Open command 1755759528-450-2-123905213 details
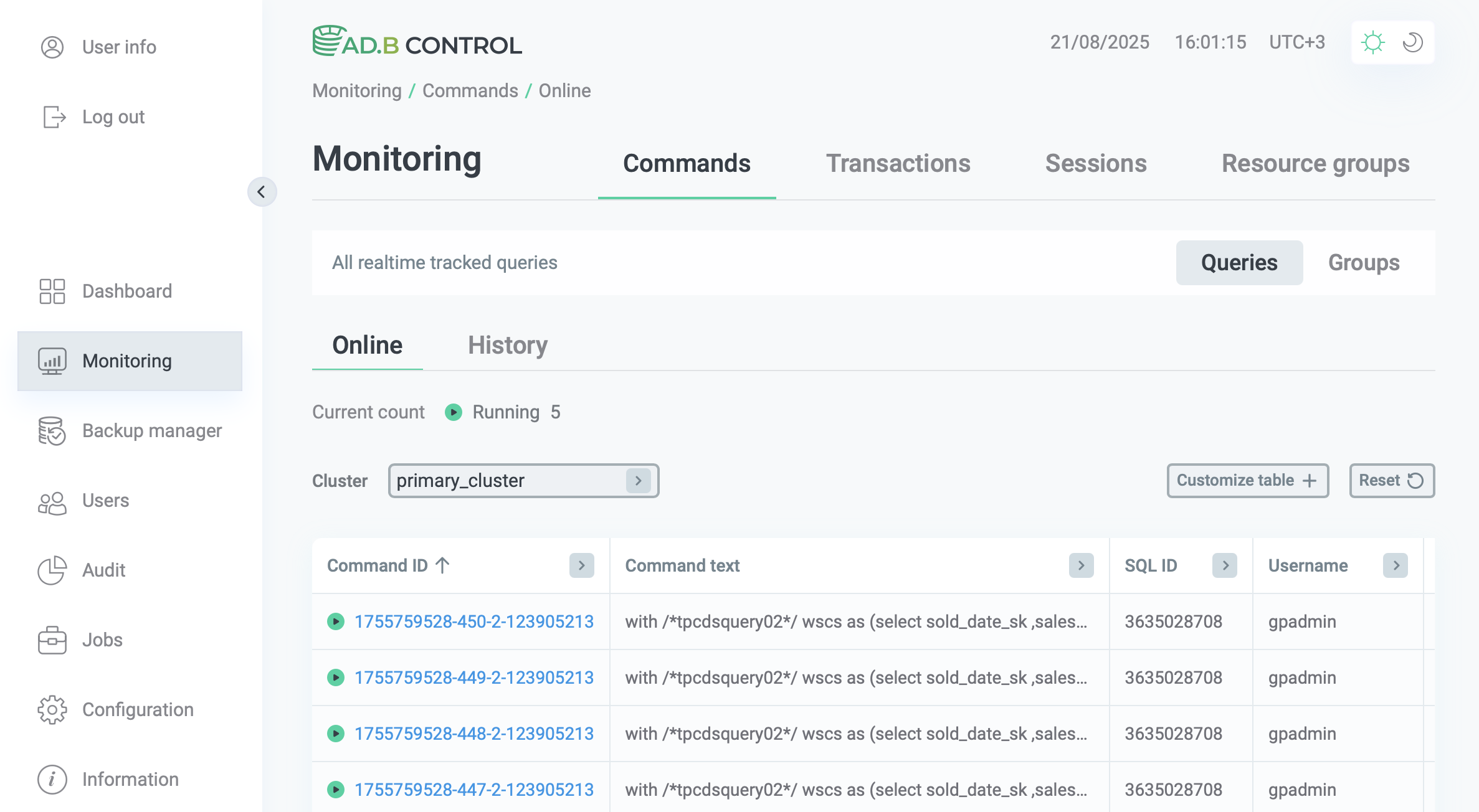The image size is (1479, 812). pos(474,621)
